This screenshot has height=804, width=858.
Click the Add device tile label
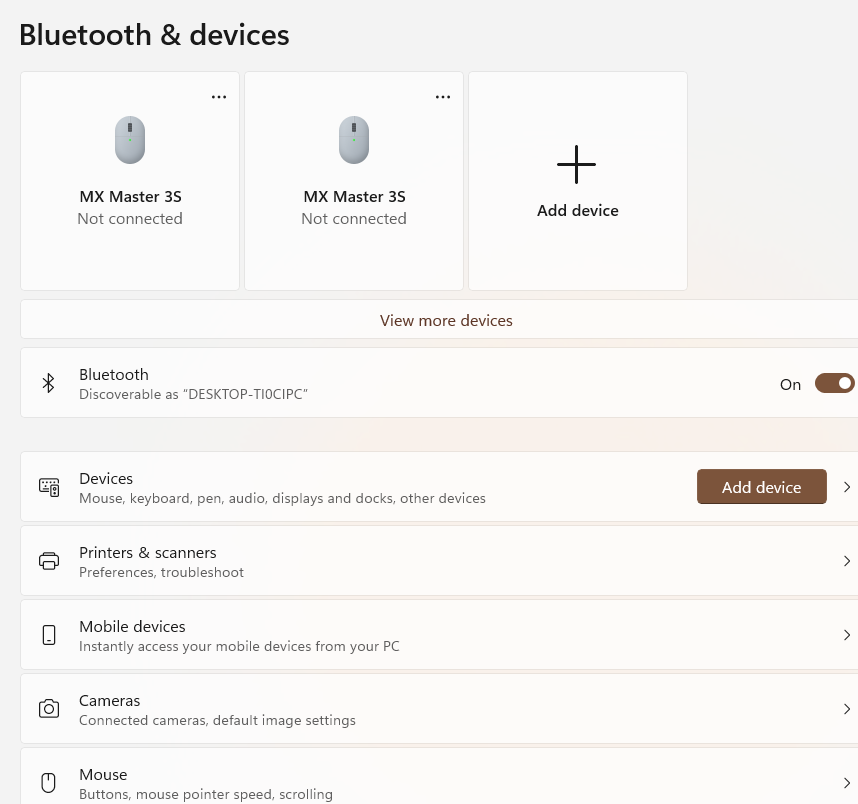tap(578, 211)
